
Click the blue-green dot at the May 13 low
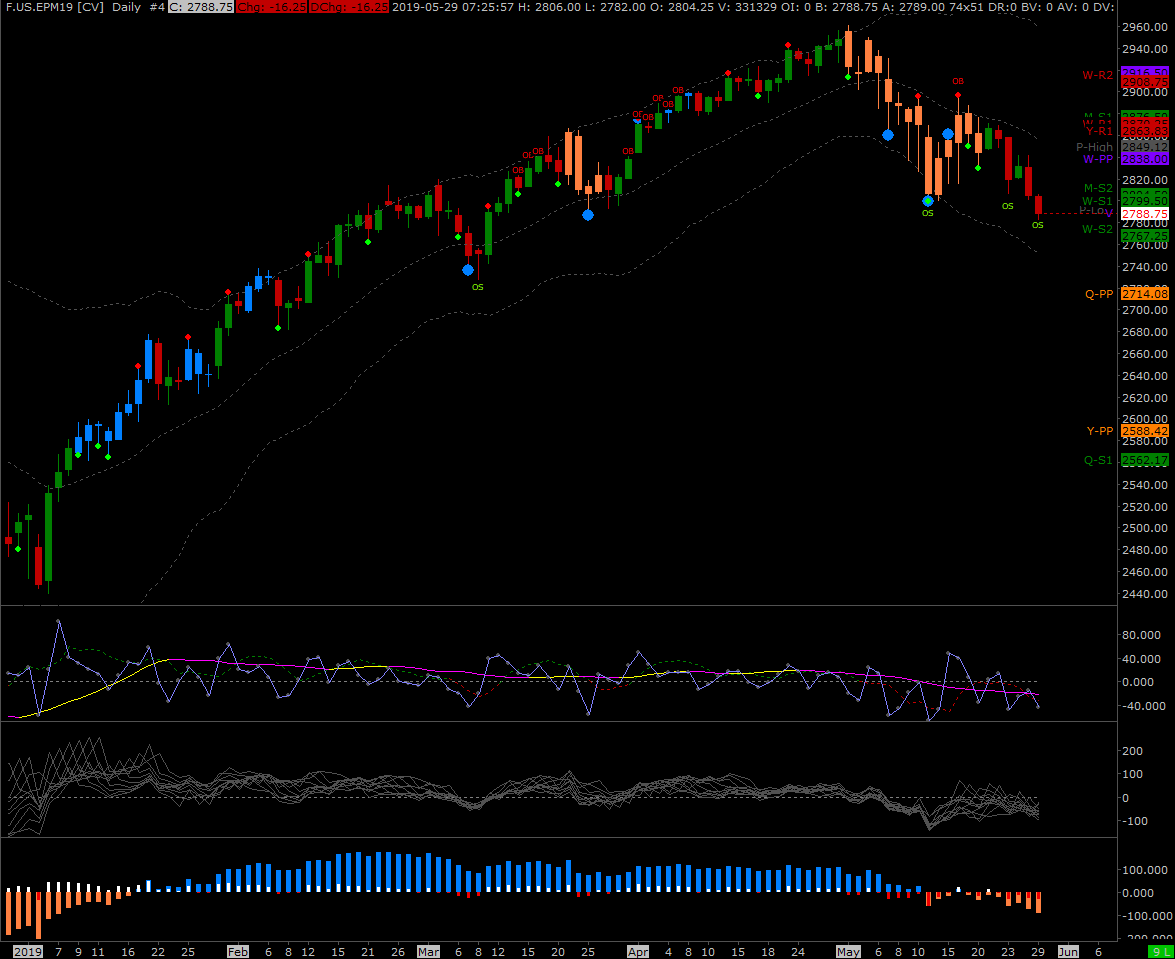pos(928,201)
